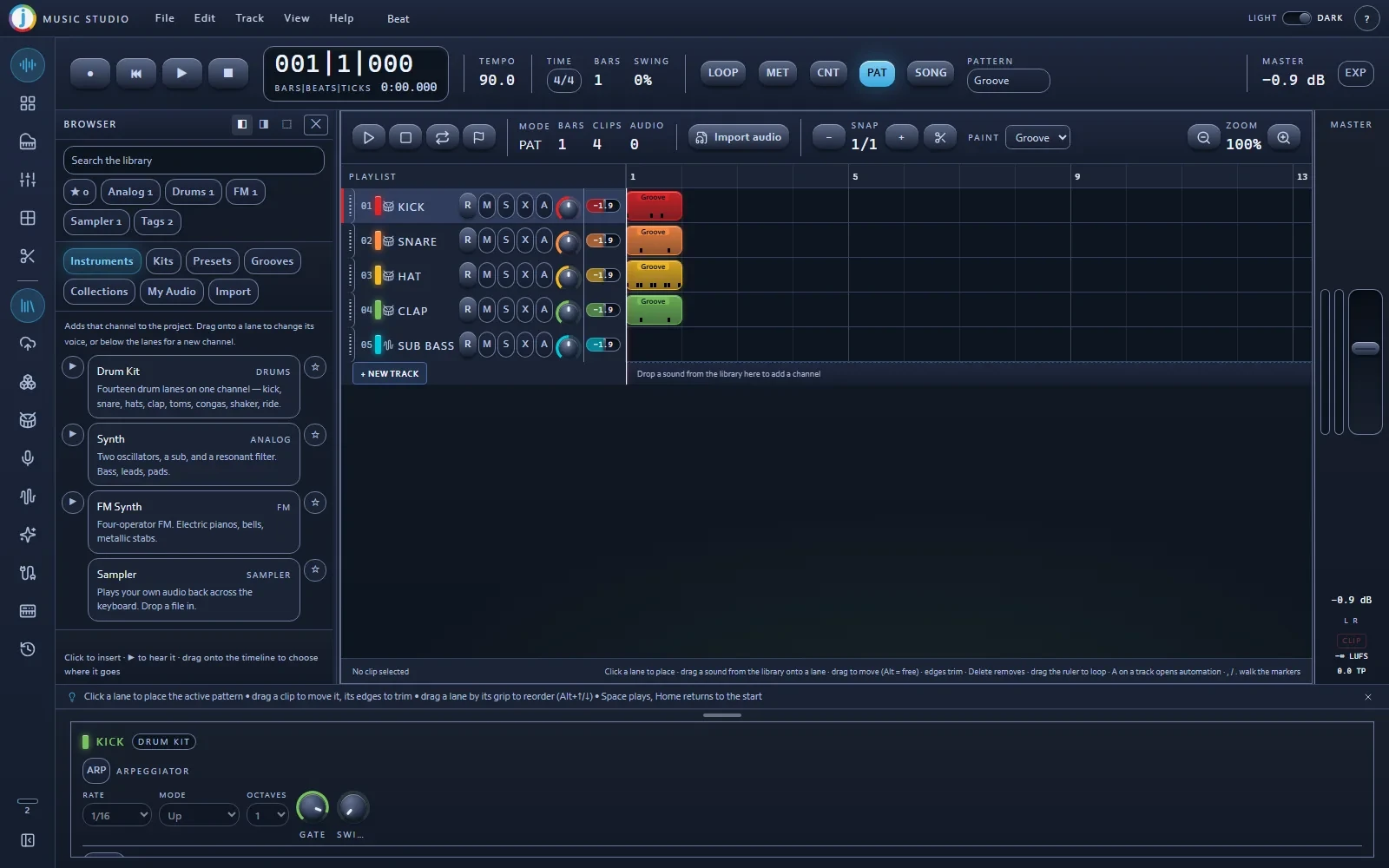Open the File menu
Viewport: 1389px width, 868px height.
[x=165, y=18]
